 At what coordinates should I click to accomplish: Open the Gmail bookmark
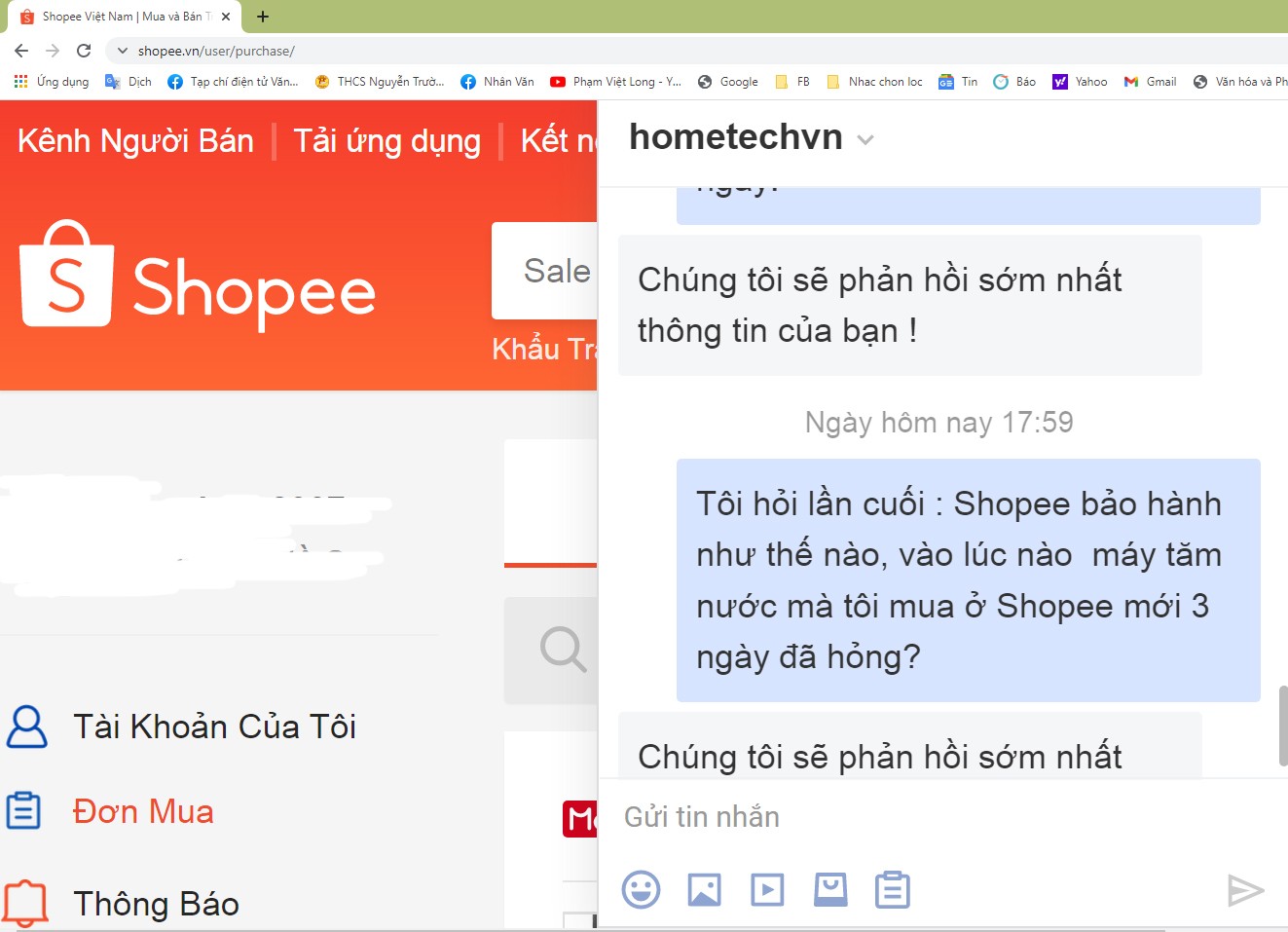tap(1150, 82)
